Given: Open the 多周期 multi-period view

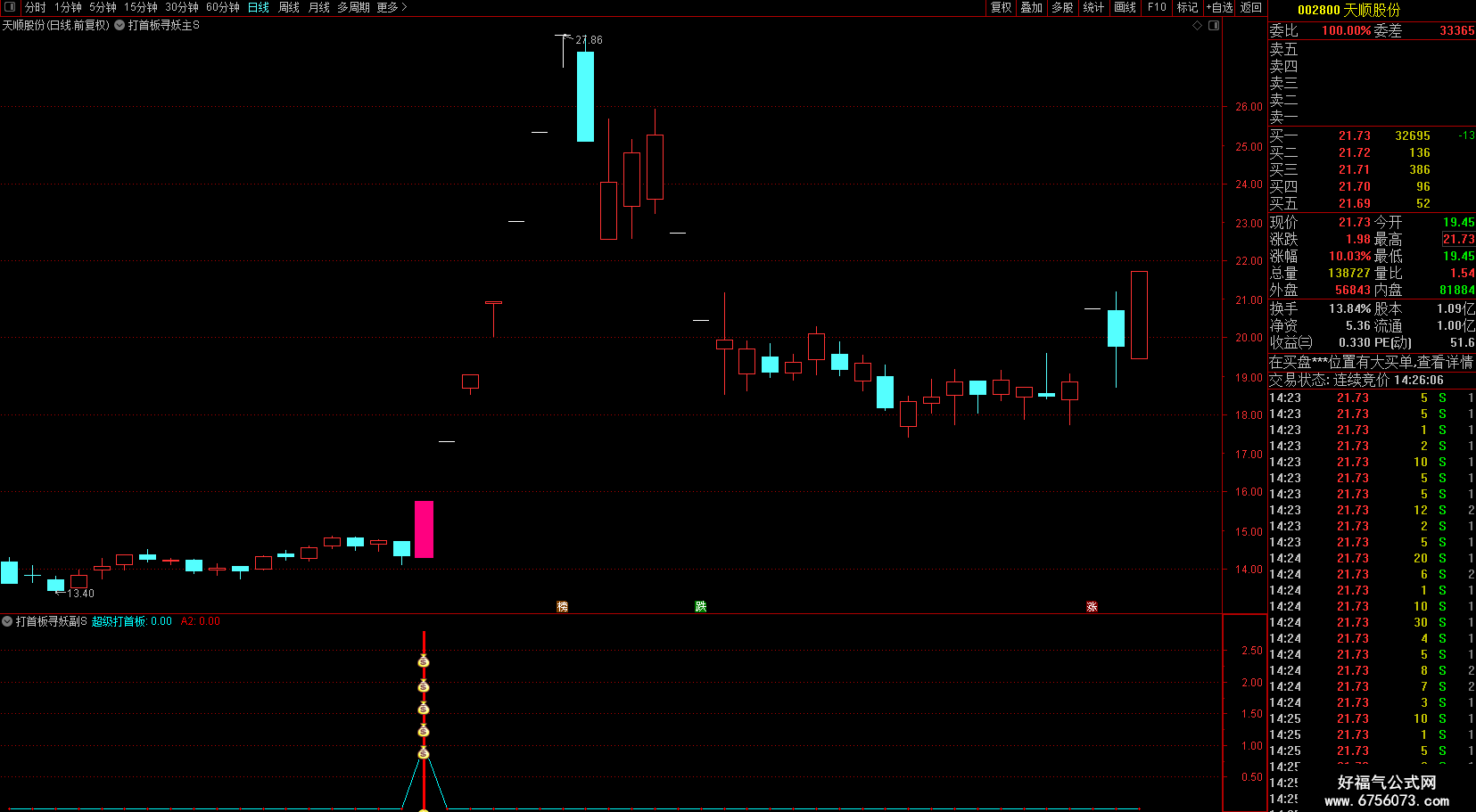Looking at the screenshot, I should coord(353,7).
